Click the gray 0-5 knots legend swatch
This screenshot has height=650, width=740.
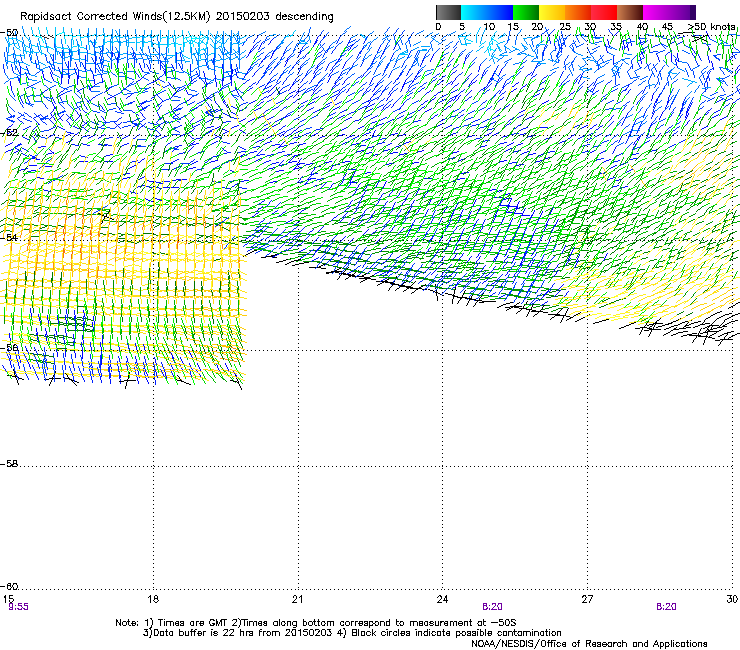pyautogui.click(x=448, y=12)
